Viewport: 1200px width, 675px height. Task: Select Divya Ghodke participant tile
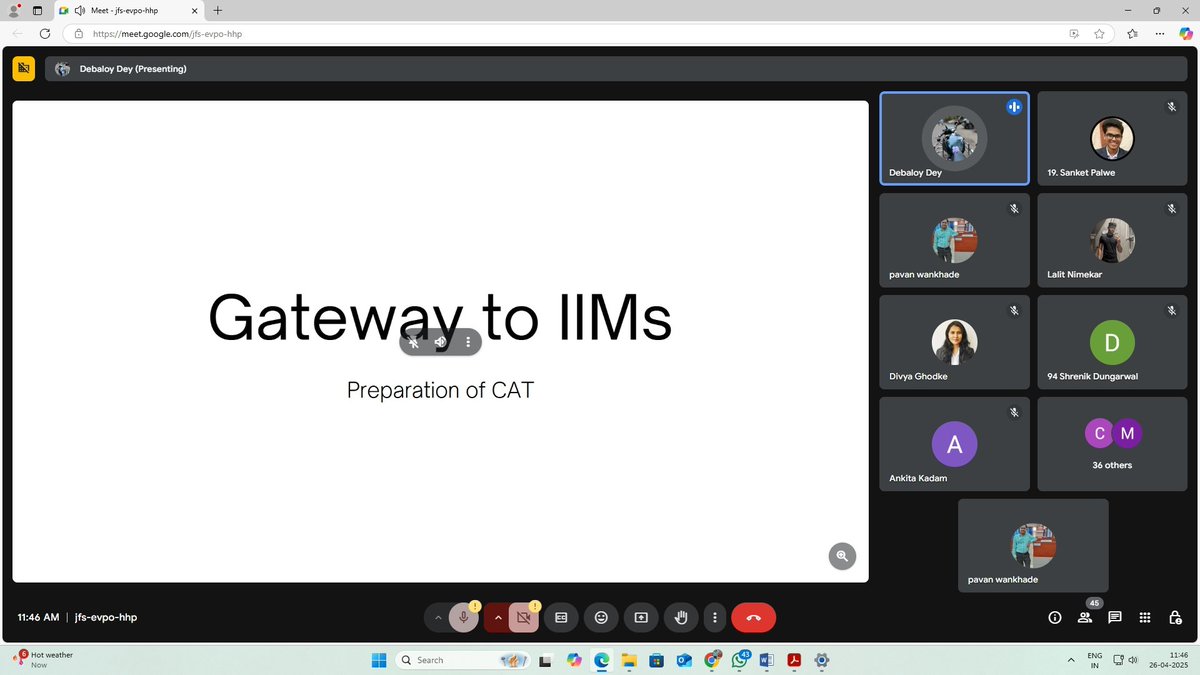click(x=954, y=342)
